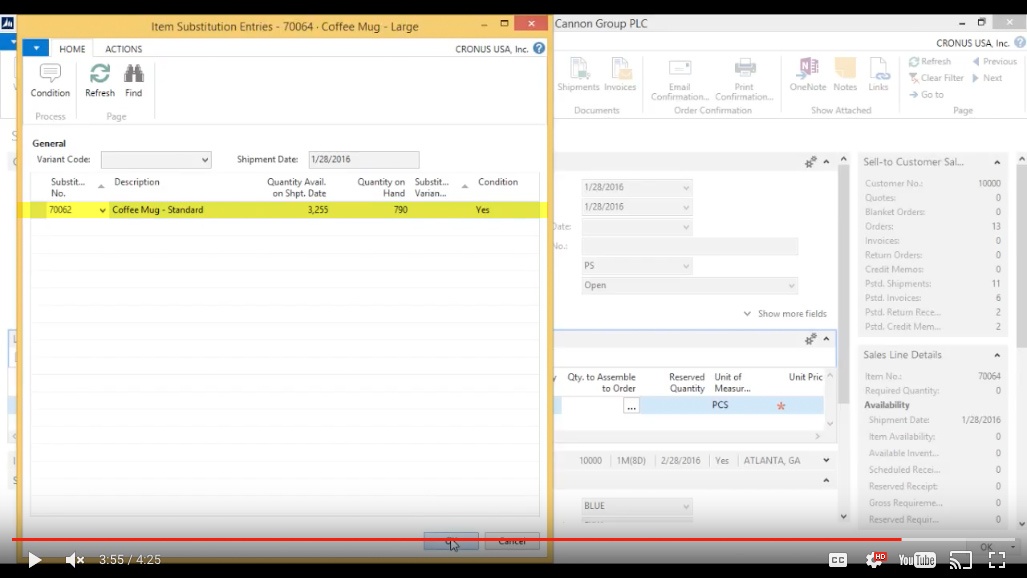
Task: Expand Substitute No. 70062 dropdown
Action: coord(102,210)
